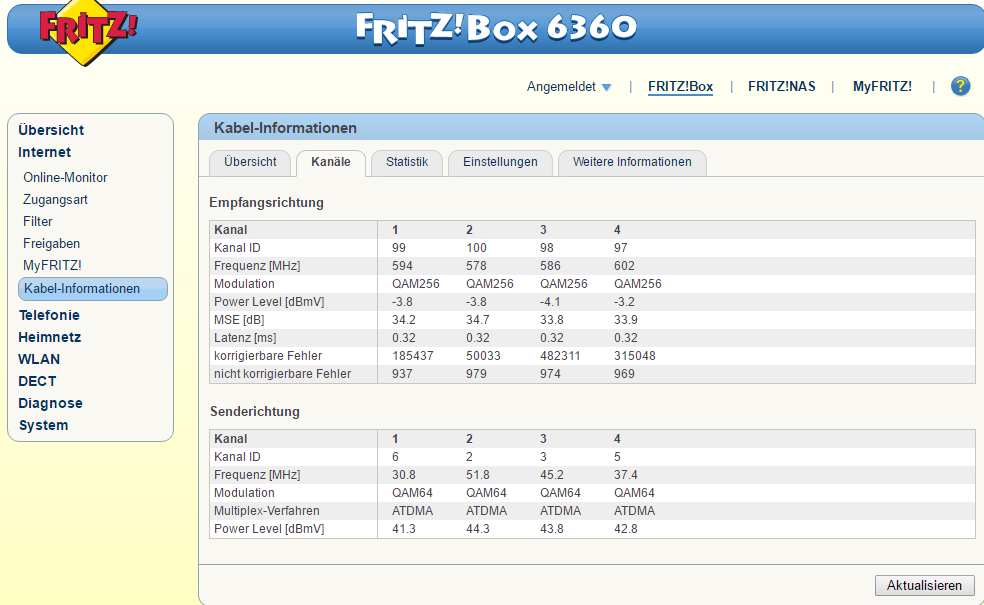Switch to the Einstellungen tab
This screenshot has height=605, width=984.
coord(500,162)
